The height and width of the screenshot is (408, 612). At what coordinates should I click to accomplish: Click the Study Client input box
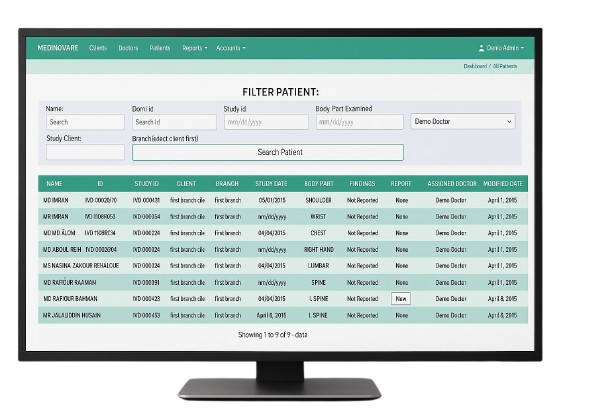coord(85,152)
